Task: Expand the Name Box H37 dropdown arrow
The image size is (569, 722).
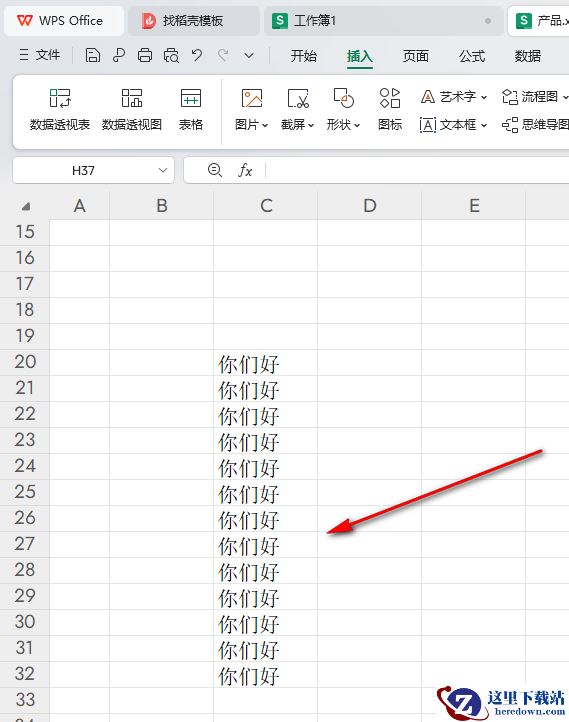Action: (x=163, y=170)
